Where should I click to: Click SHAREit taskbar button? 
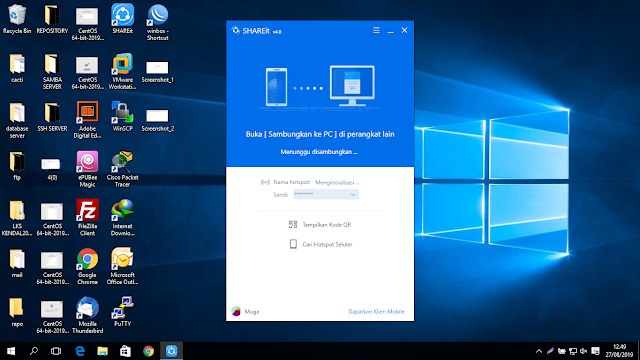coord(171,351)
